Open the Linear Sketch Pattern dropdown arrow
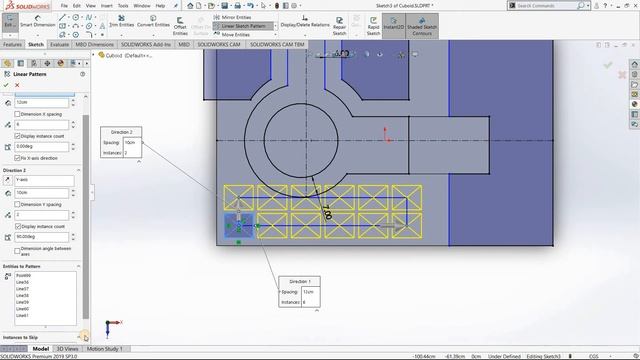This screenshot has height=360, width=640. [x=276, y=26]
